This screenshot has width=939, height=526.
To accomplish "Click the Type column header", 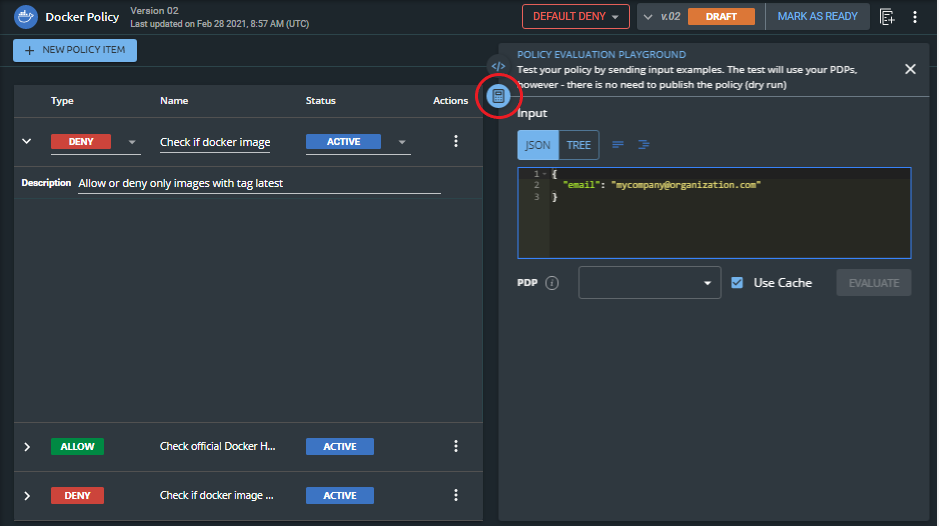I will click(62, 101).
